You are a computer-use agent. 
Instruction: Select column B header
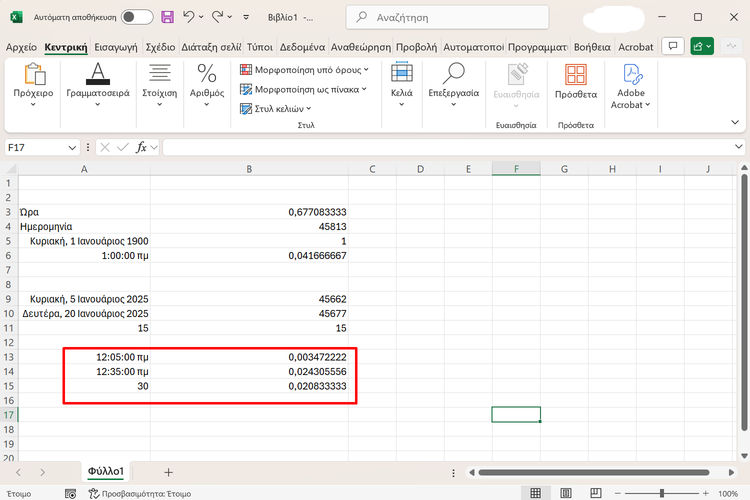pyautogui.click(x=249, y=169)
